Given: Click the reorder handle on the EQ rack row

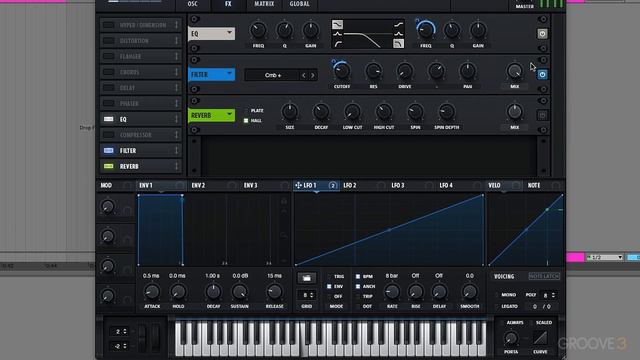Looking at the screenshot, I should point(176,119).
